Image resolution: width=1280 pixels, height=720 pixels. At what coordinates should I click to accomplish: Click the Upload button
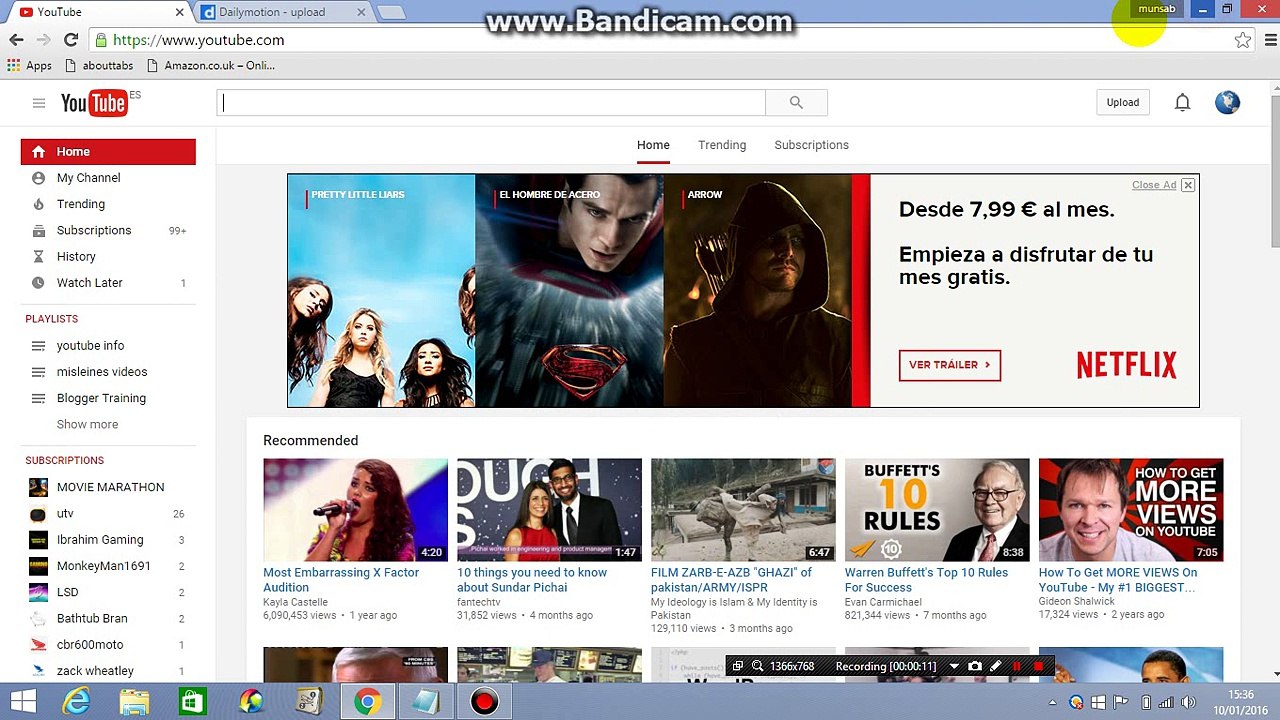coord(1122,102)
